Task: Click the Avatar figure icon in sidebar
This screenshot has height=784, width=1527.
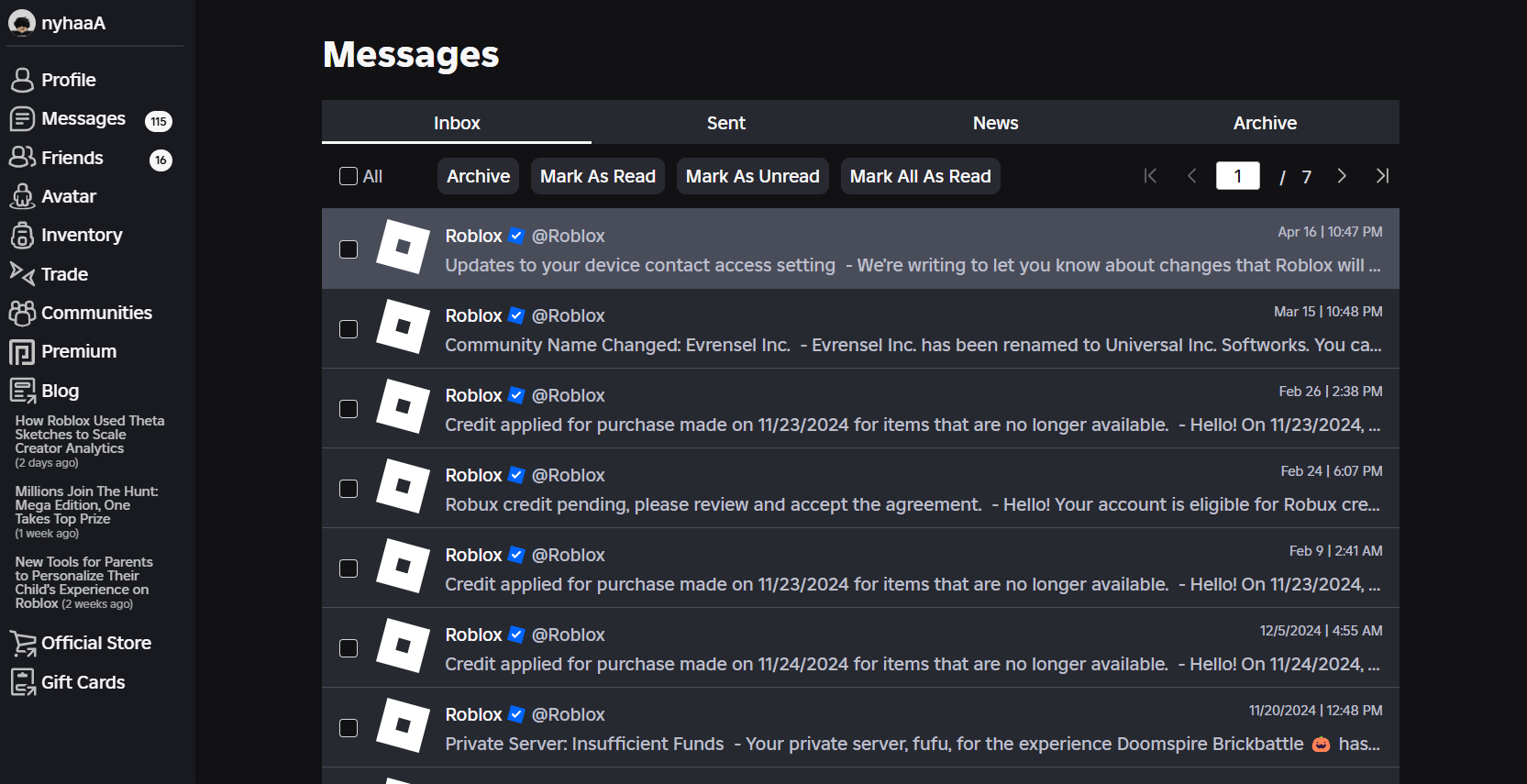Action: point(22,196)
